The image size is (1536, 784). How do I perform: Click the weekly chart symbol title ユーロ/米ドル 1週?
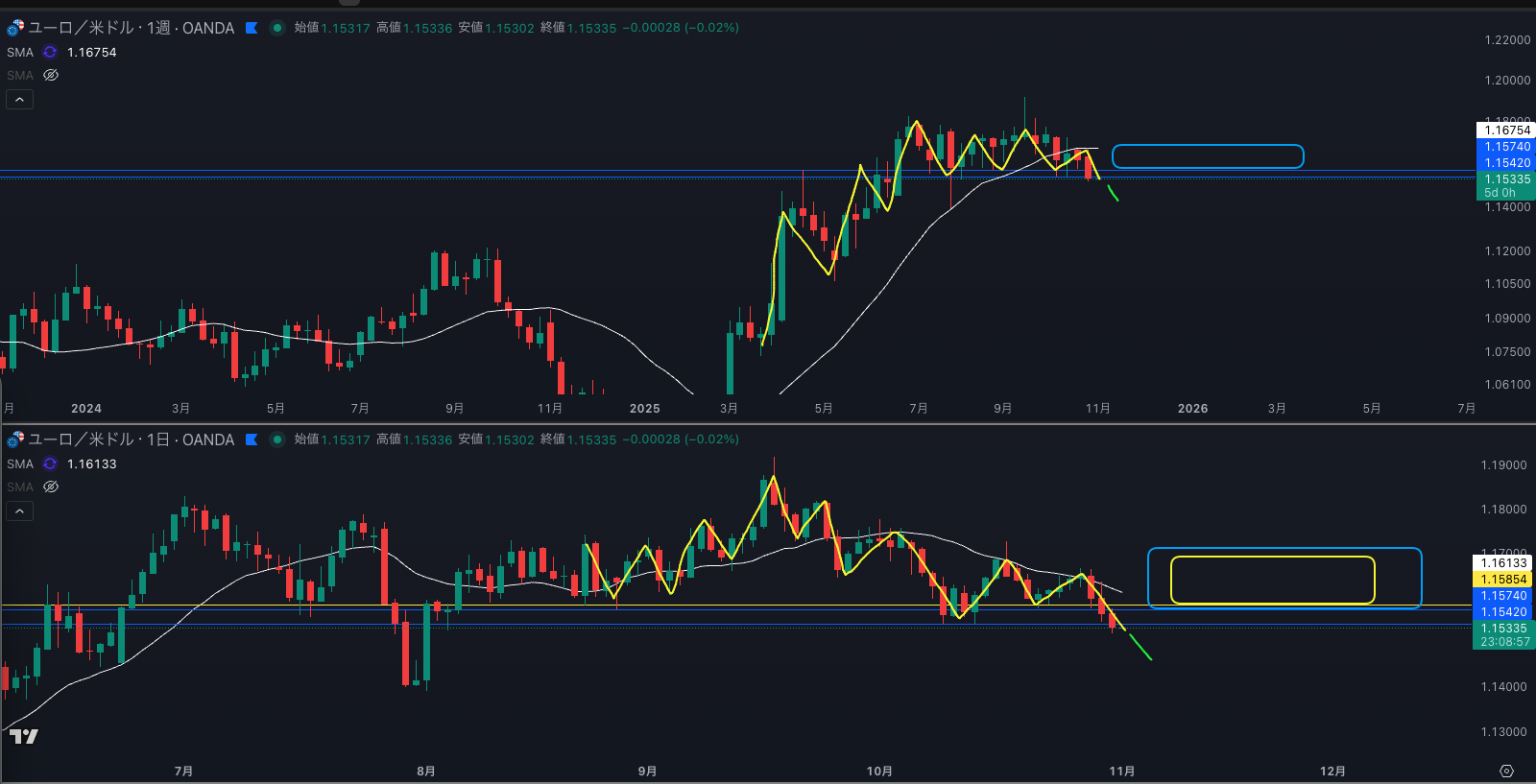point(131,28)
